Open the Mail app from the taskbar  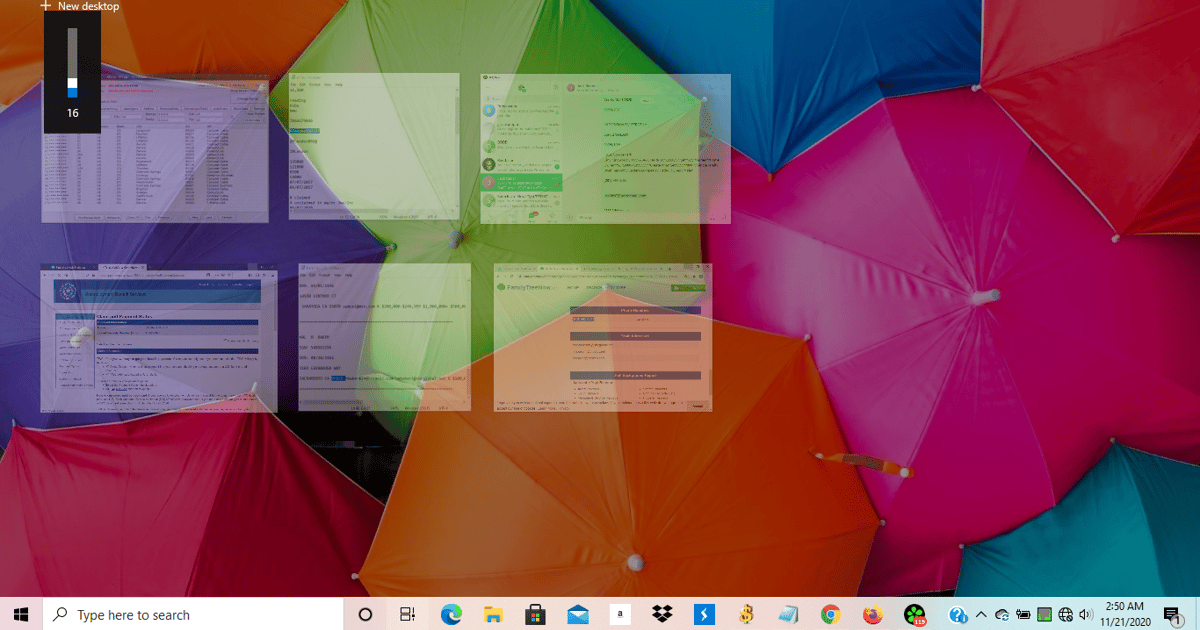[x=578, y=614]
